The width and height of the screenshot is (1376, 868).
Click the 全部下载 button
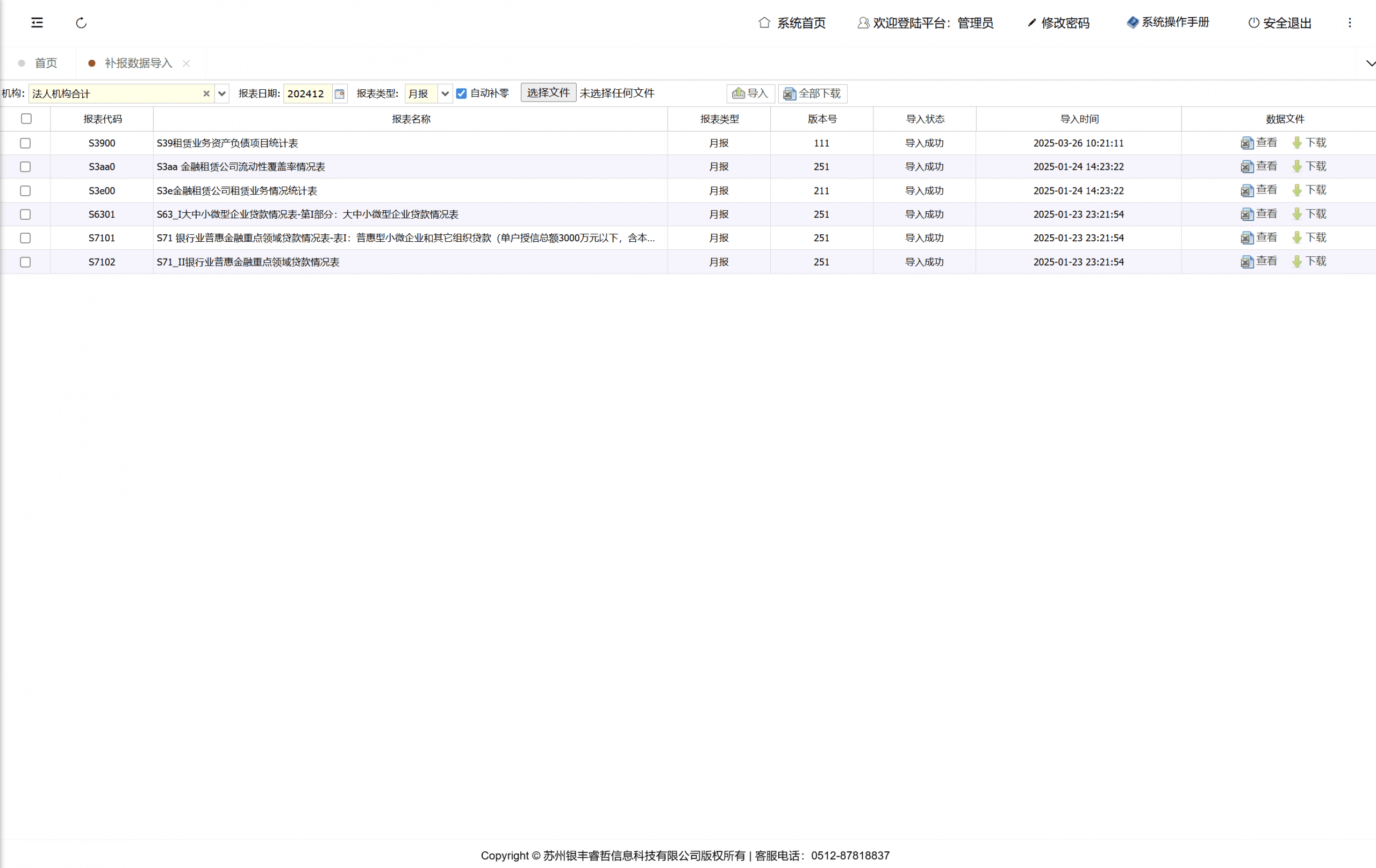[812, 94]
